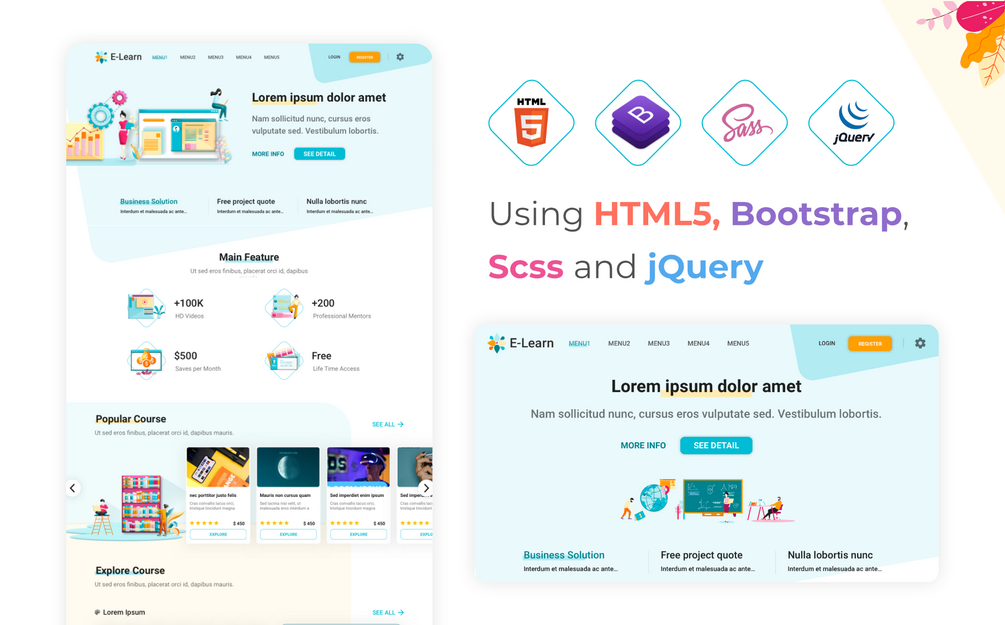Click E-Learn logo in left mockup
Image resolution: width=1005 pixels, height=625 pixels.
click(x=118, y=57)
